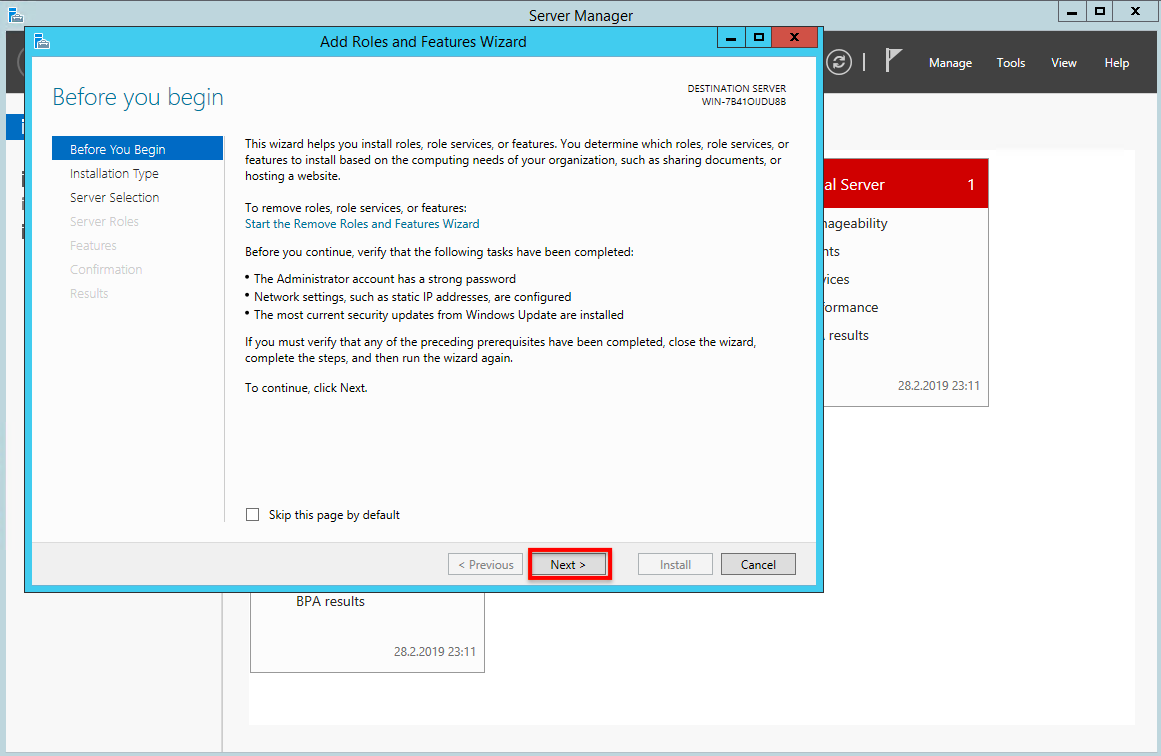Open 'Start the Remove Roles and Features Wizard' link
Viewport: 1161px width, 756px height.
click(x=362, y=224)
